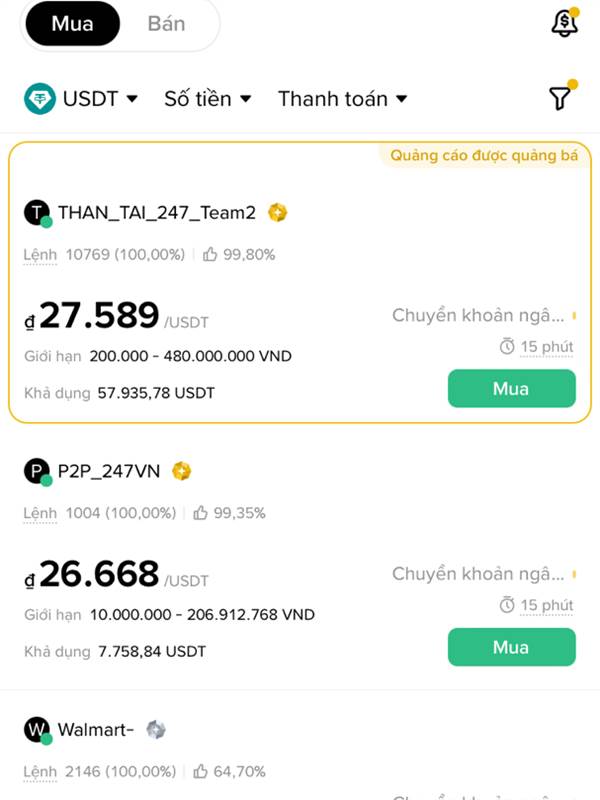Expand the Thanh toán payment dropdown
The width and height of the screenshot is (600, 800).
pyautogui.click(x=342, y=98)
